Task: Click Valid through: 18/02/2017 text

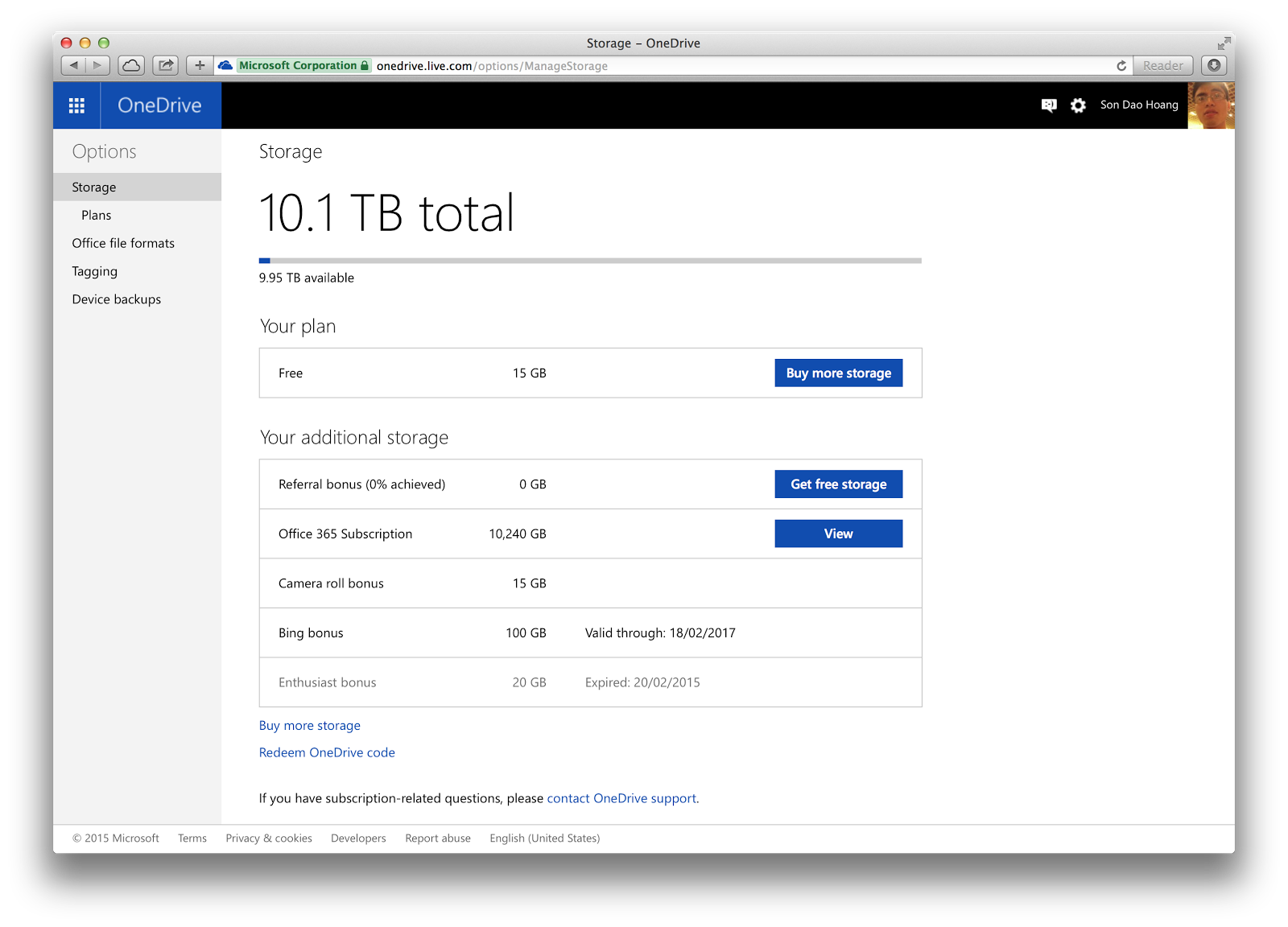Action: coord(660,633)
